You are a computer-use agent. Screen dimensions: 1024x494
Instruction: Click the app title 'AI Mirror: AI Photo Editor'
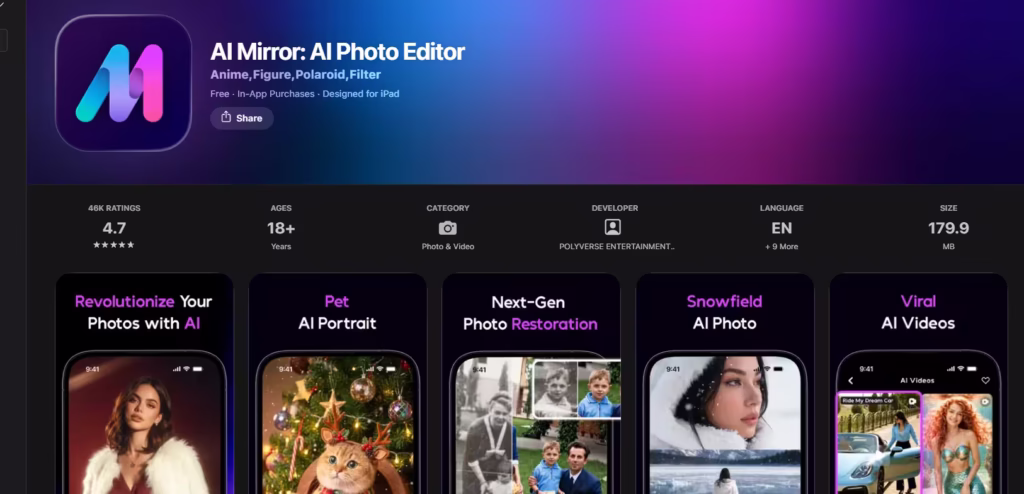tap(338, 52)
